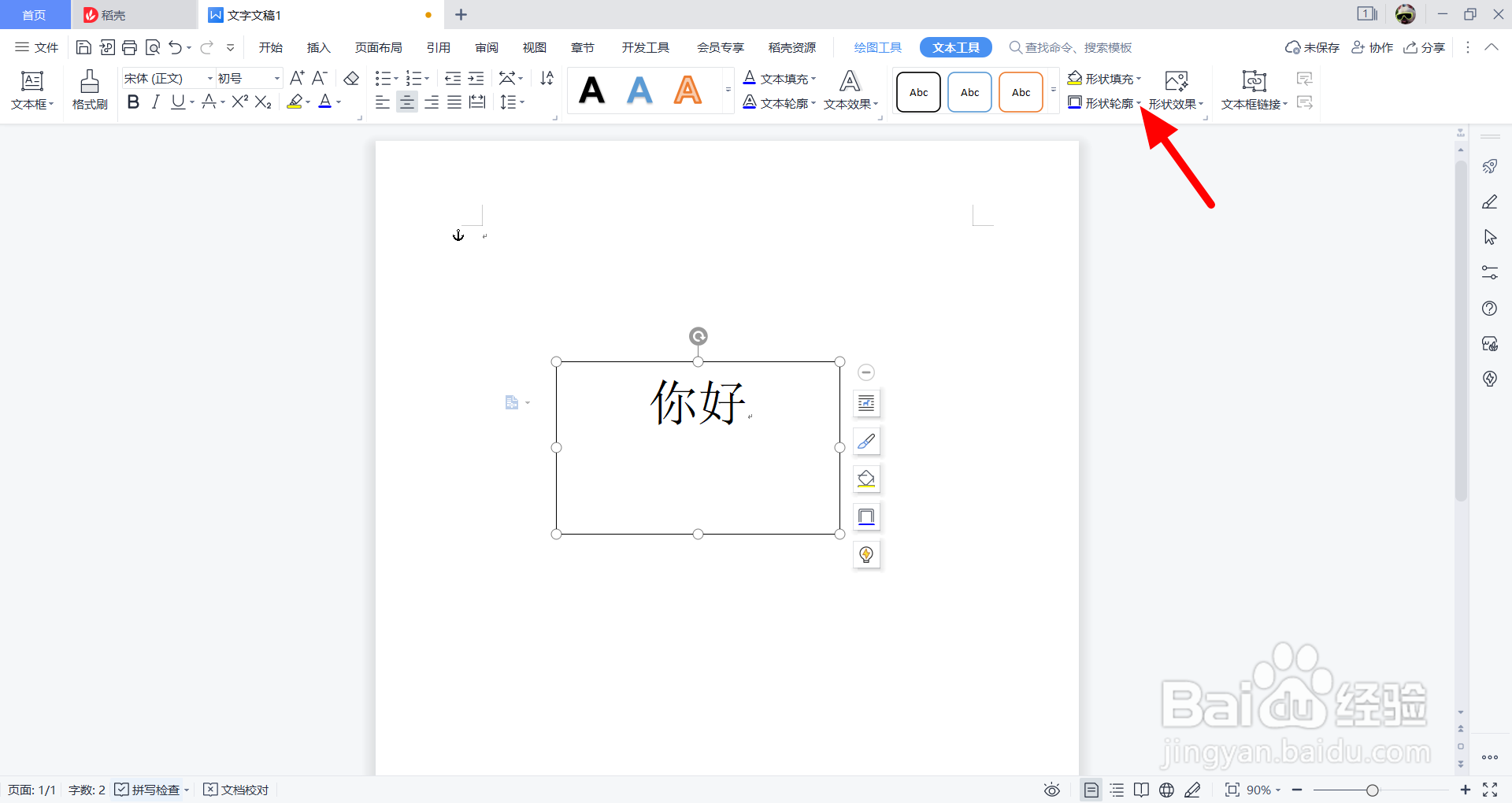1512x803 pixels.
Task: Click the Collaborate (协作) button
Action: 1372,48
